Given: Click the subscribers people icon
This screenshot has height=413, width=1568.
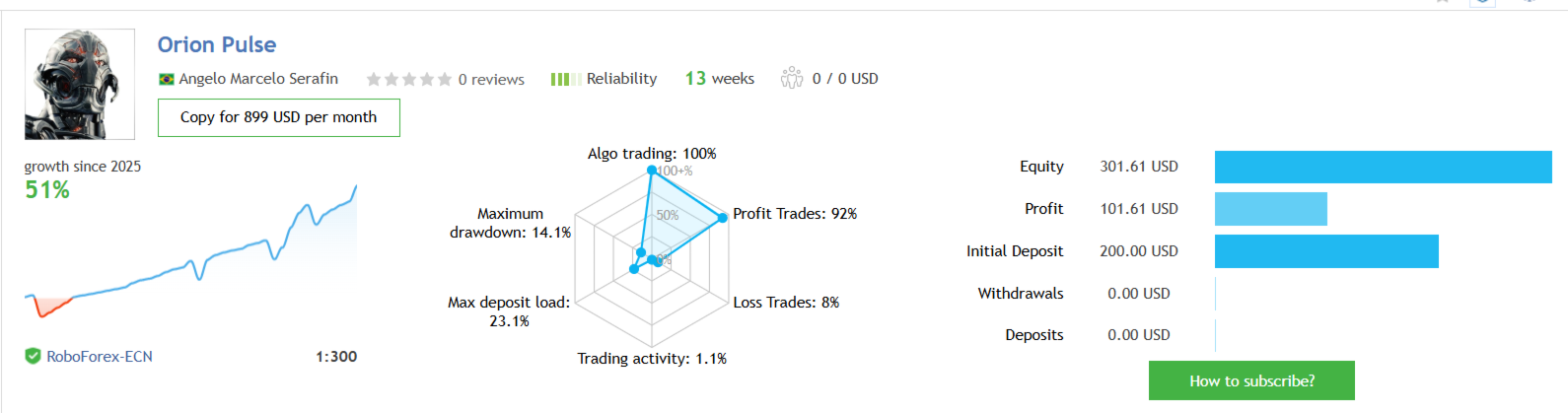Looking at the screenshot, I should coord(792,78).
